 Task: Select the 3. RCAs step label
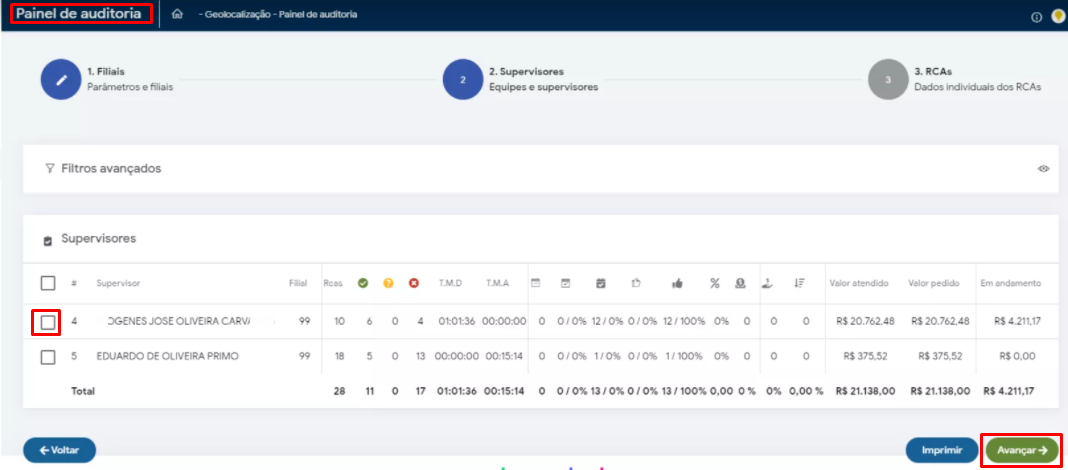[x=932, y=72]
